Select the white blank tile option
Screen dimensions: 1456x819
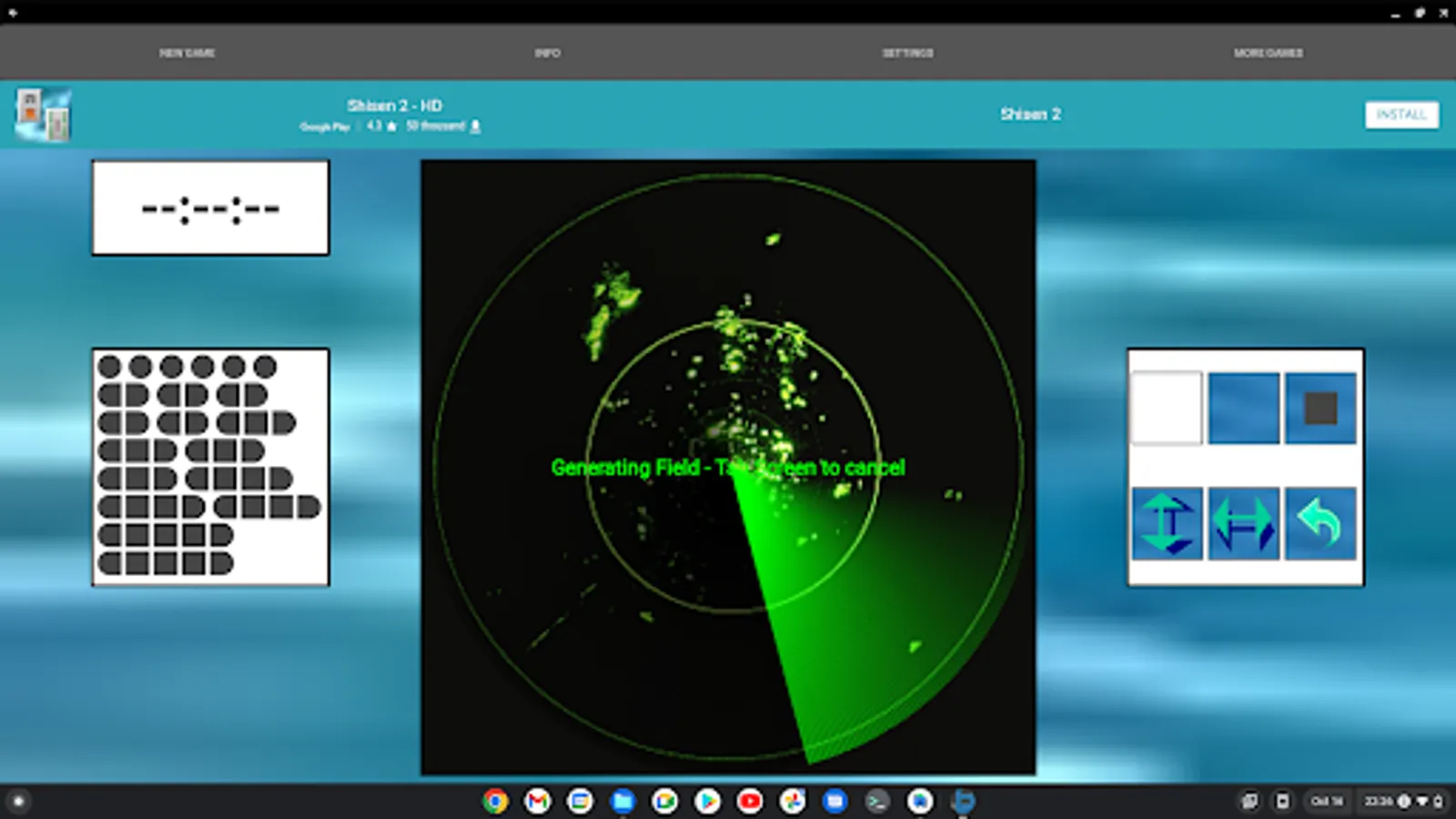[1167, 408]
